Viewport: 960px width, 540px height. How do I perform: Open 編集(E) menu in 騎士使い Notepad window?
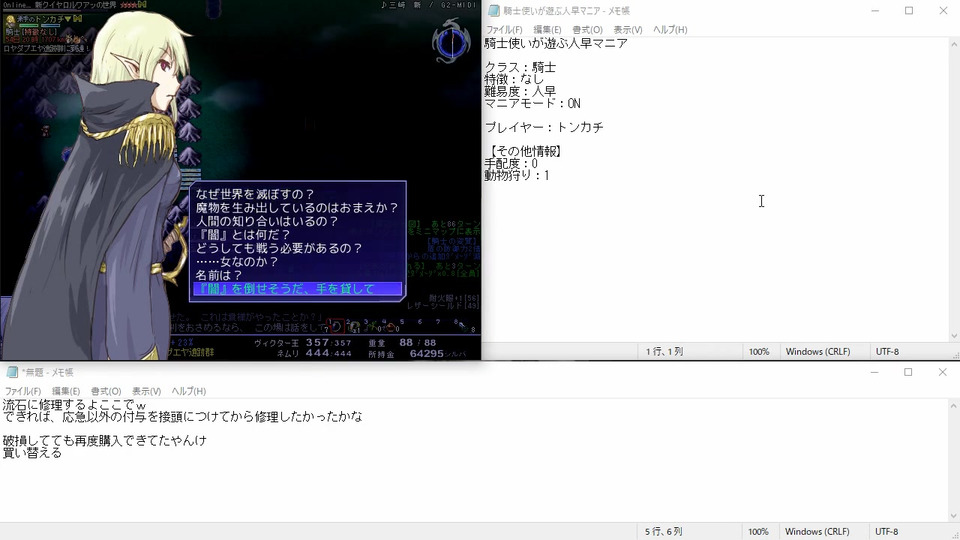point(547,29)
